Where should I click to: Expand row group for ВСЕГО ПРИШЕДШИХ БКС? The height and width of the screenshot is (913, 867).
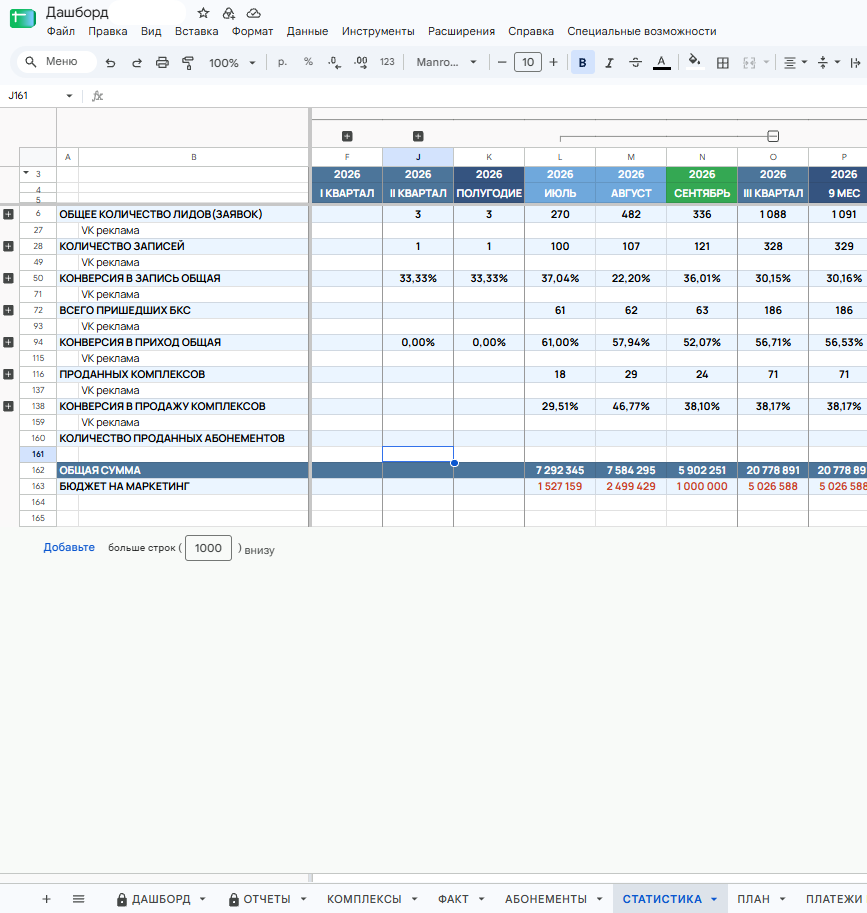[8, 310]
